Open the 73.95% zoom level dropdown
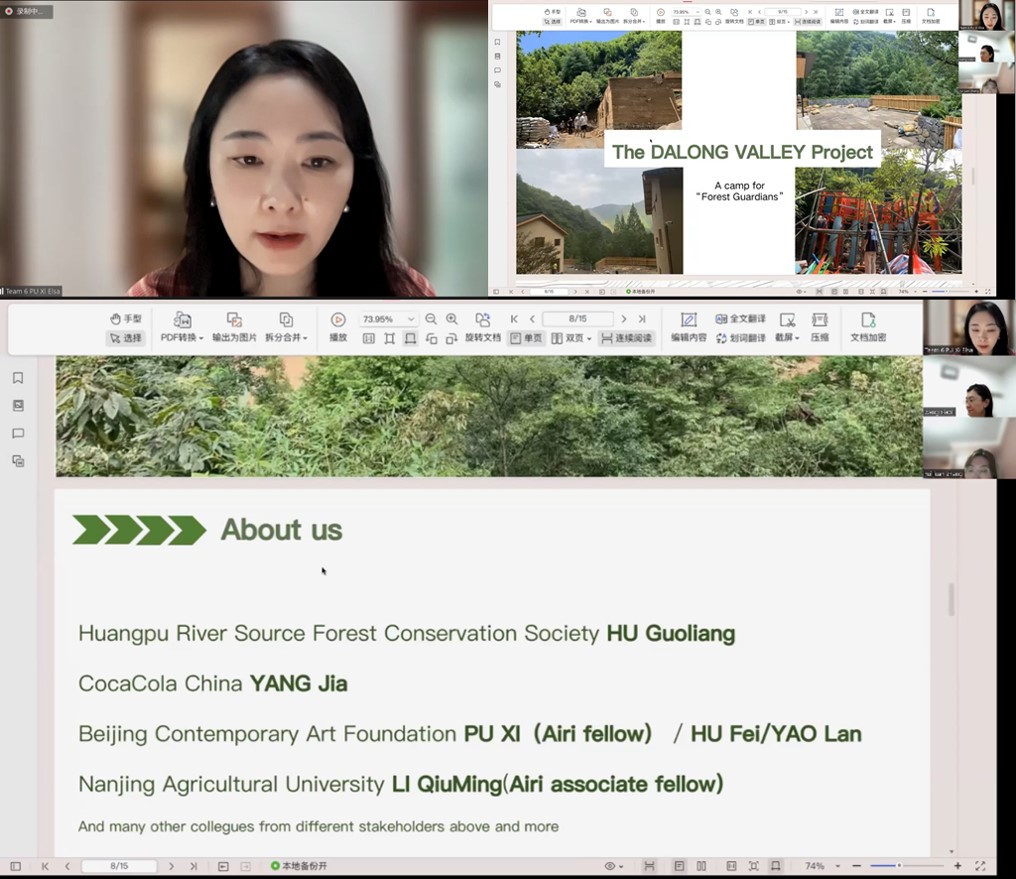This screenshot has width=1016, height=879. coord(388,319)
